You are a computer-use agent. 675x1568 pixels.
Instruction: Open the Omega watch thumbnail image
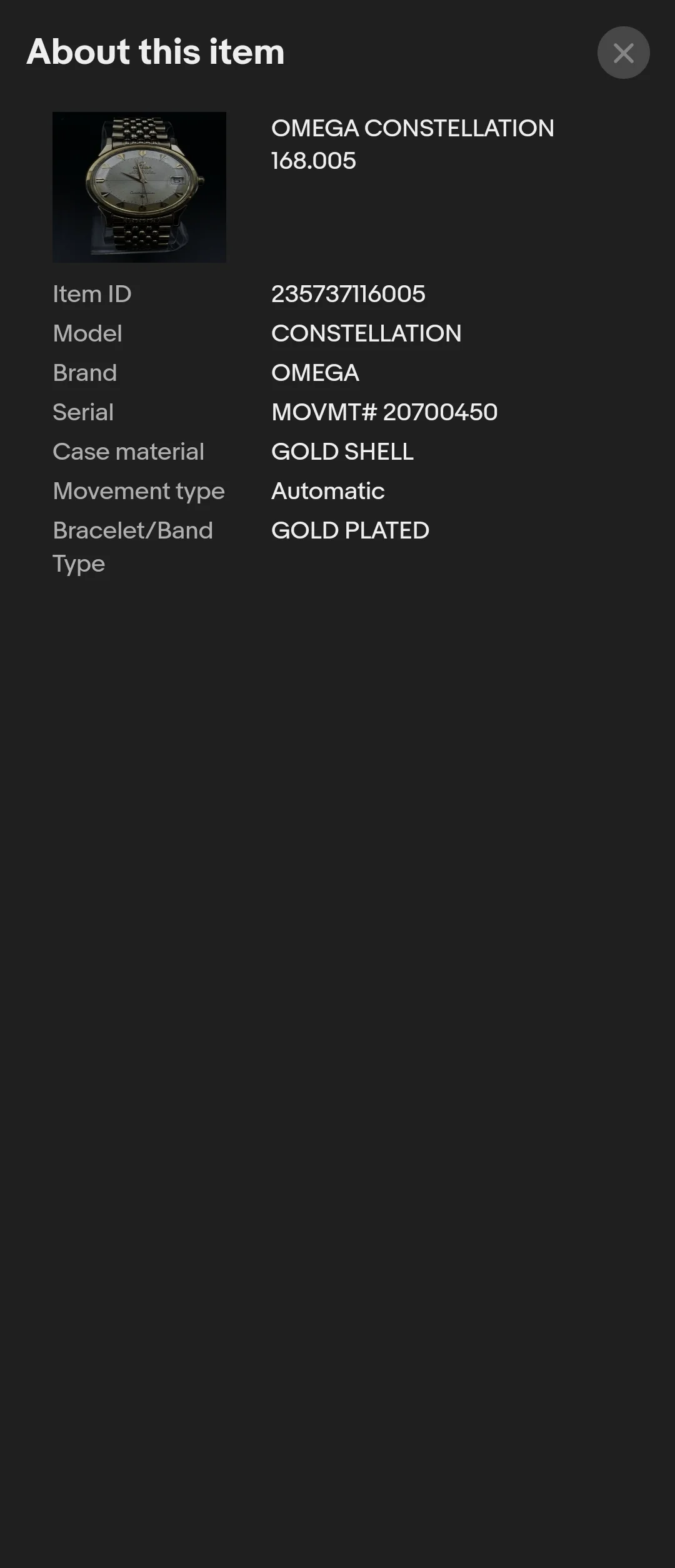pos(139,187)
